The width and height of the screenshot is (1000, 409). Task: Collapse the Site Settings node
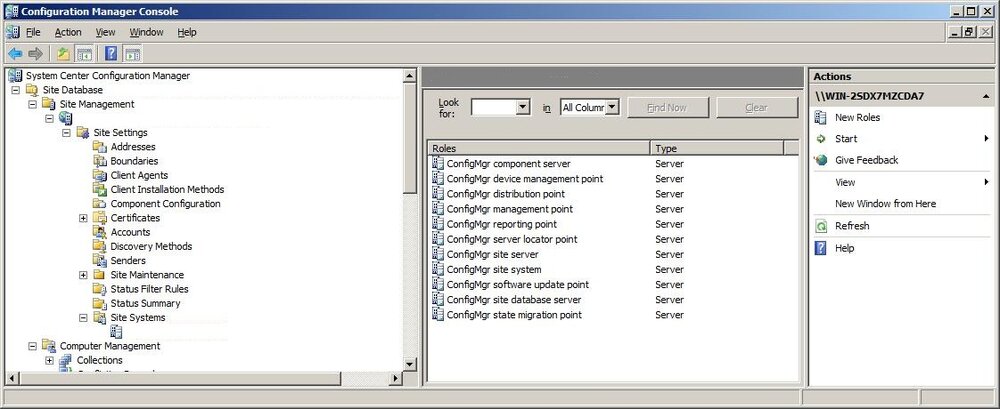click(66, 133)
